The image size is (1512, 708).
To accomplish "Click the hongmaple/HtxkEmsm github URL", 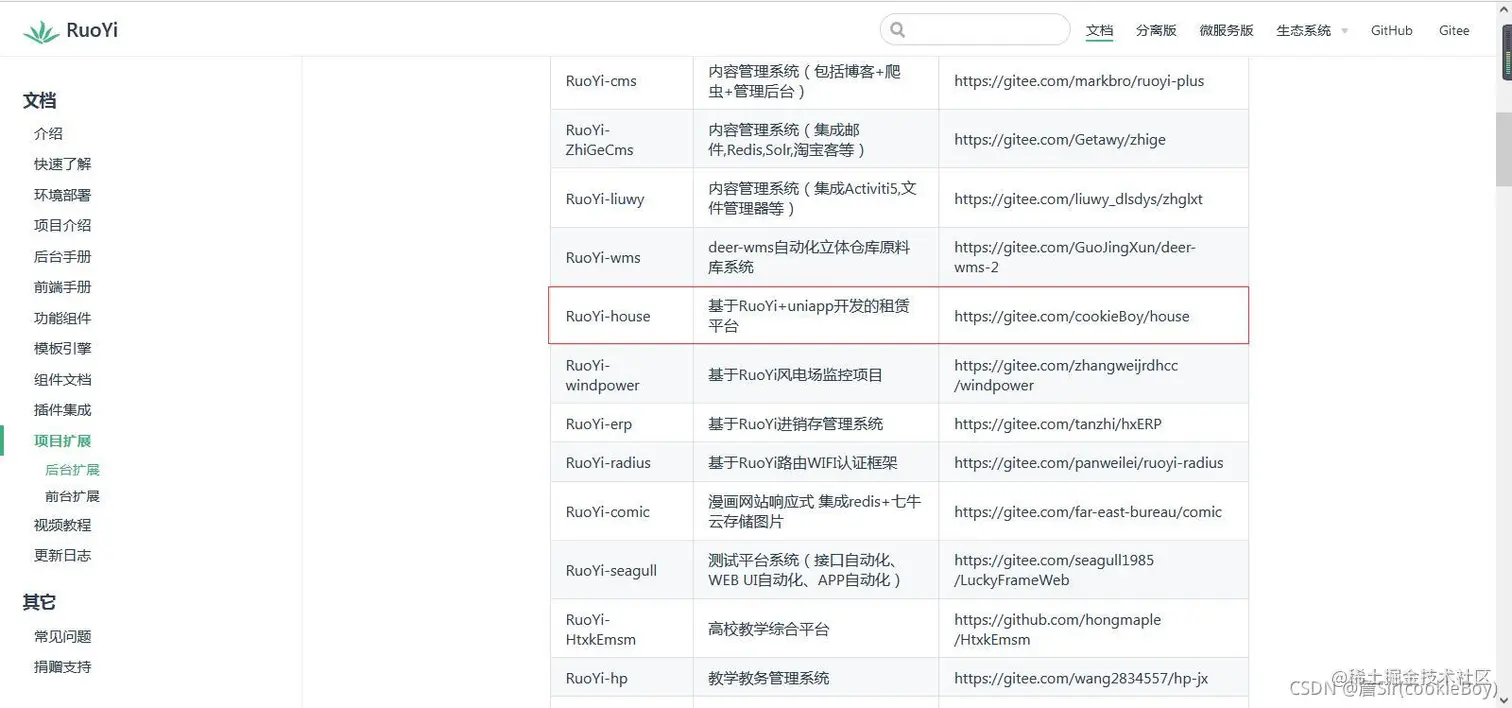I will point(1058,629).
